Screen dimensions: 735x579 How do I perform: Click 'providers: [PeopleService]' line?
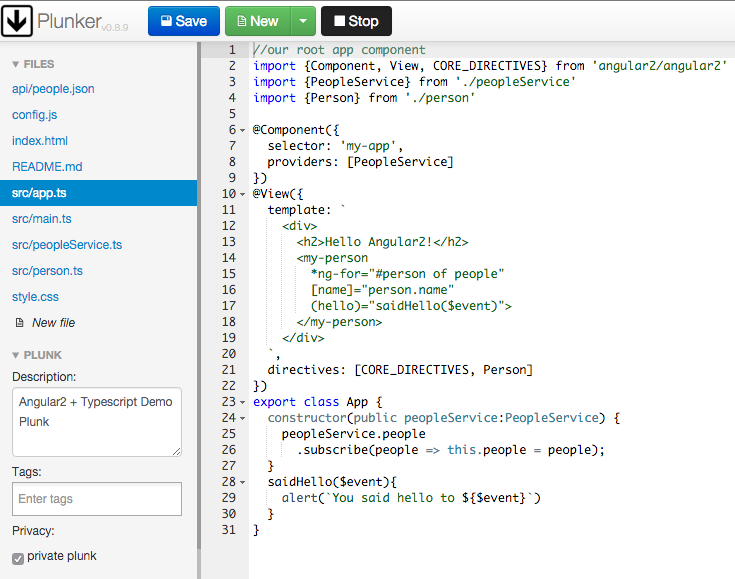(360, 162)
